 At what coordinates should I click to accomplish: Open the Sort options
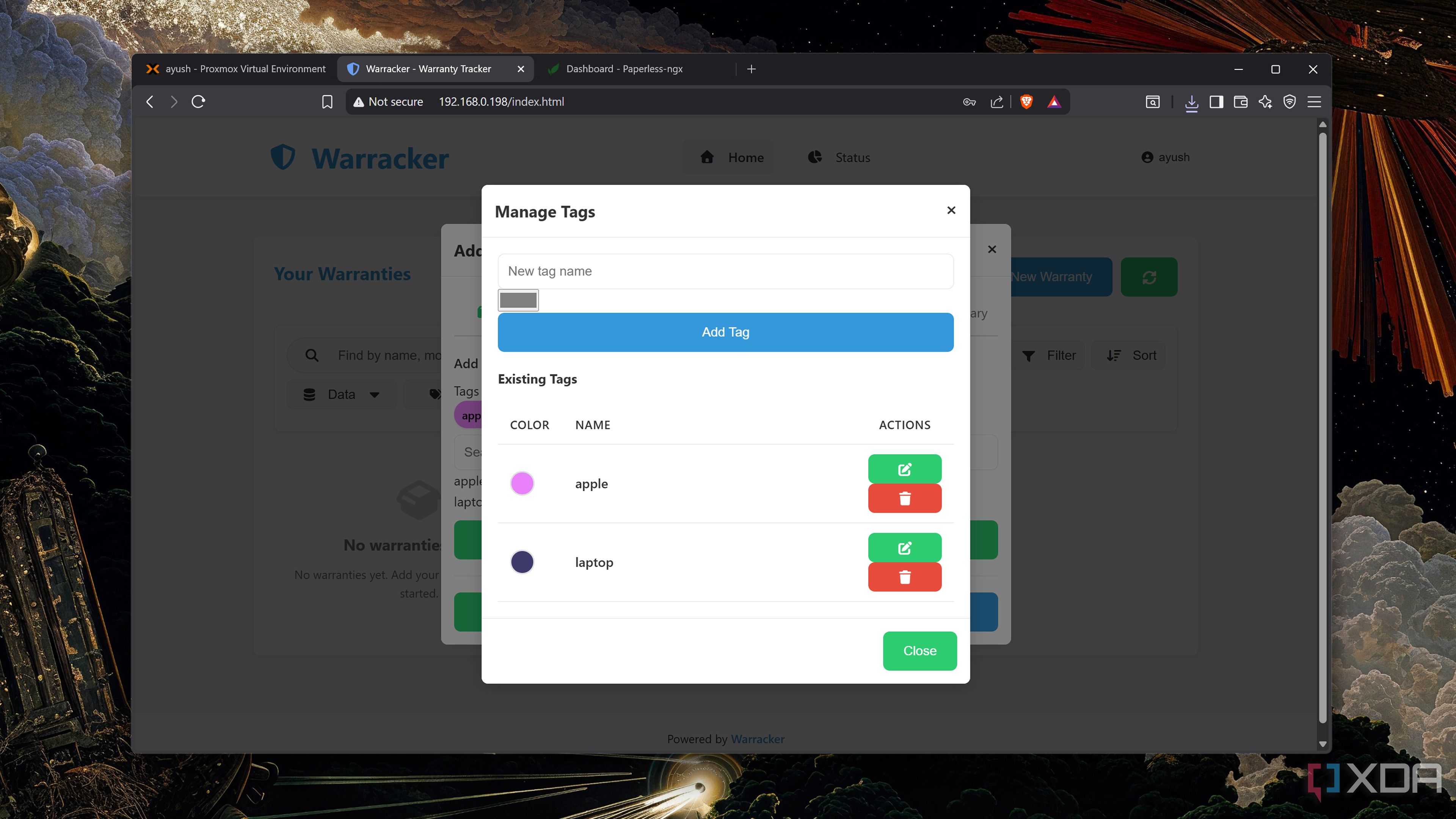pyautogui.click(x=1131, y=356)
